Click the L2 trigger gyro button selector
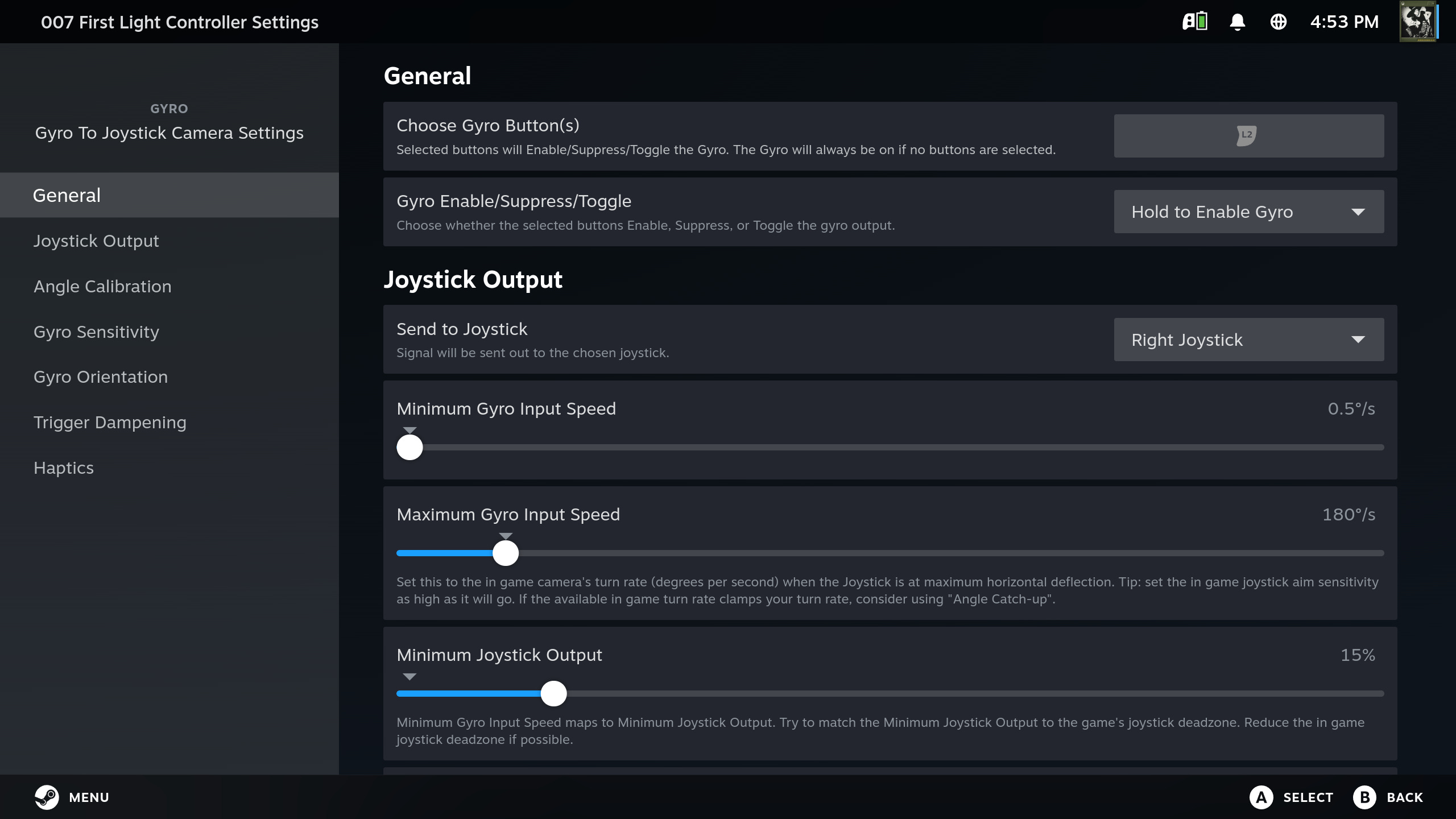The image size is (1456, 819). pyautogui.click(x=1248, y=136)
